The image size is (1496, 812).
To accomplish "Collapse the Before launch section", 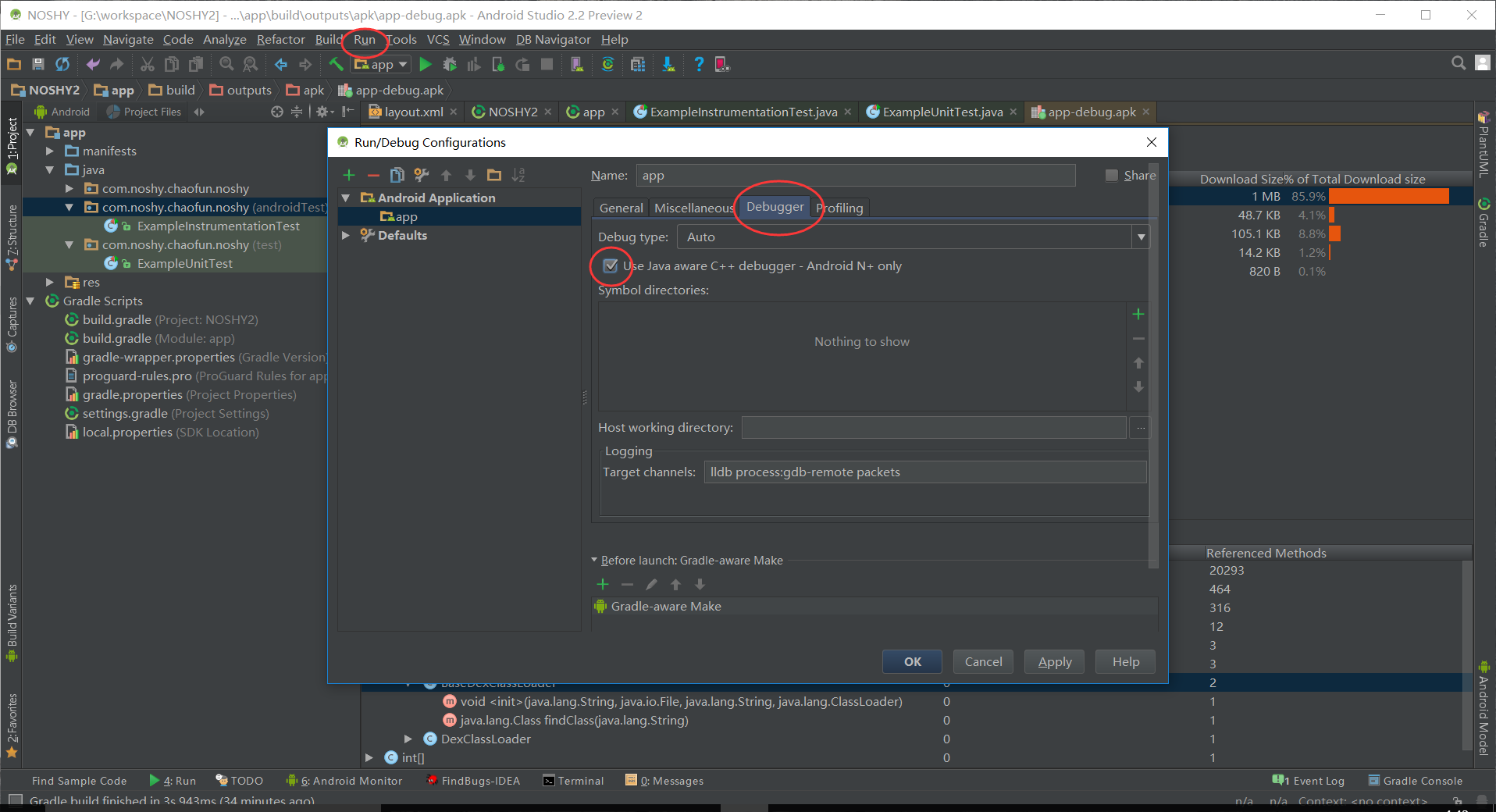I will (594, 560).
